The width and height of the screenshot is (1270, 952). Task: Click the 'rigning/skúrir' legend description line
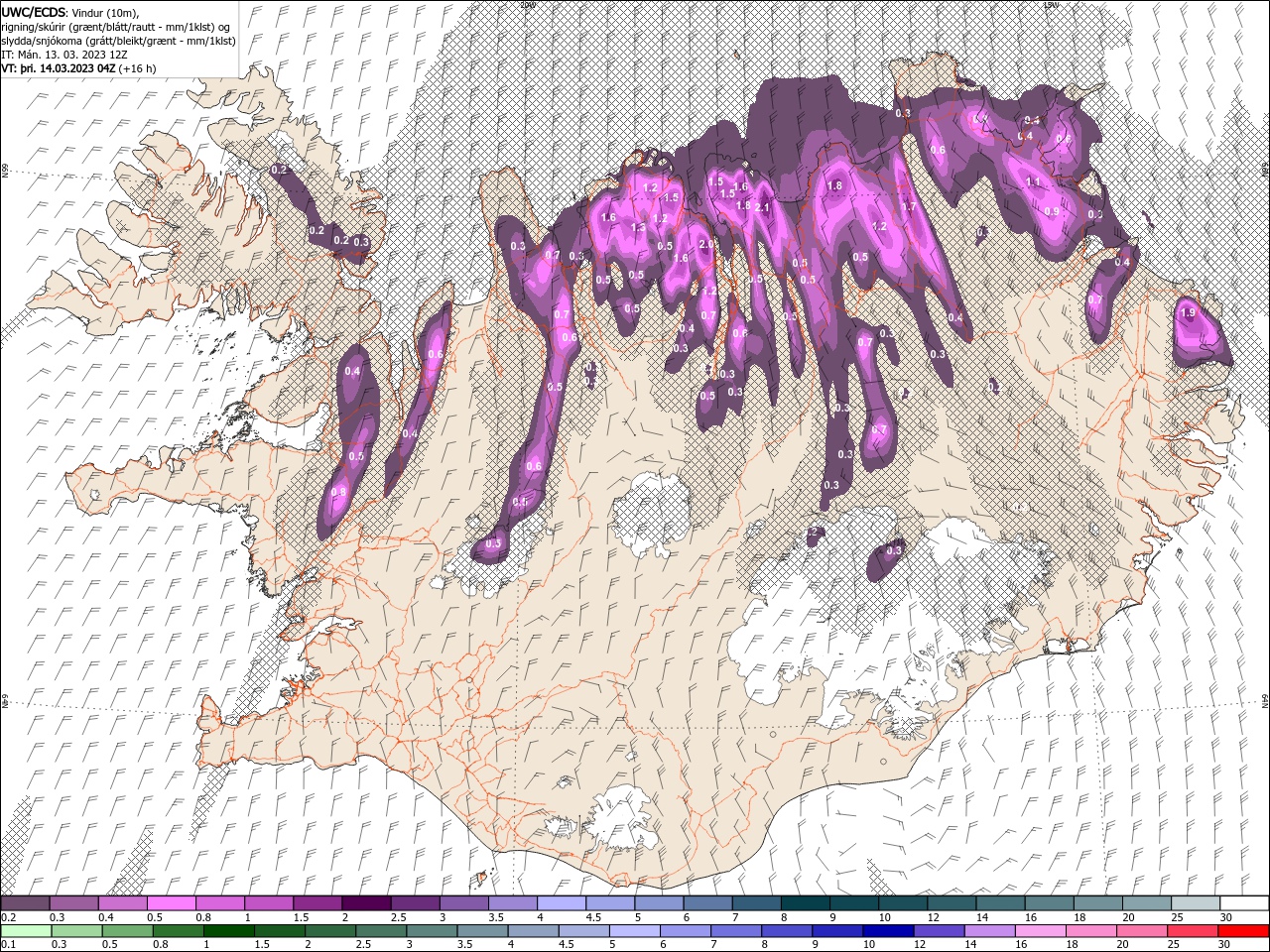tap(116, 27)
